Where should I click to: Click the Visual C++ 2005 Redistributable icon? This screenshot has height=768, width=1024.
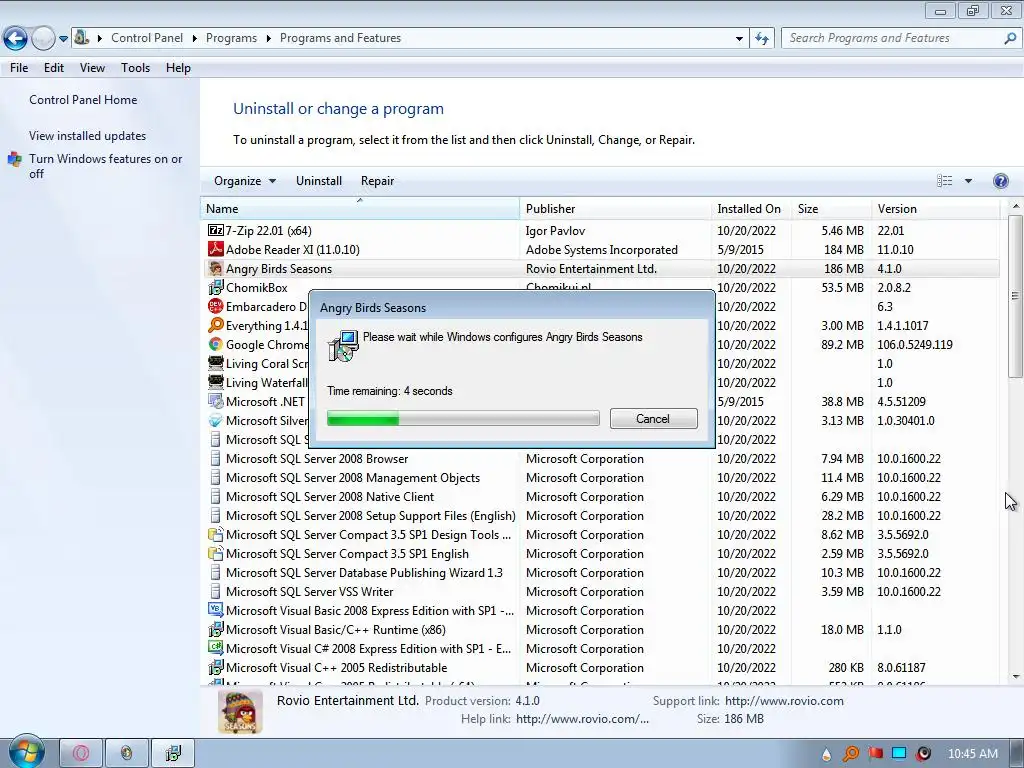click(x=216, y=667)
